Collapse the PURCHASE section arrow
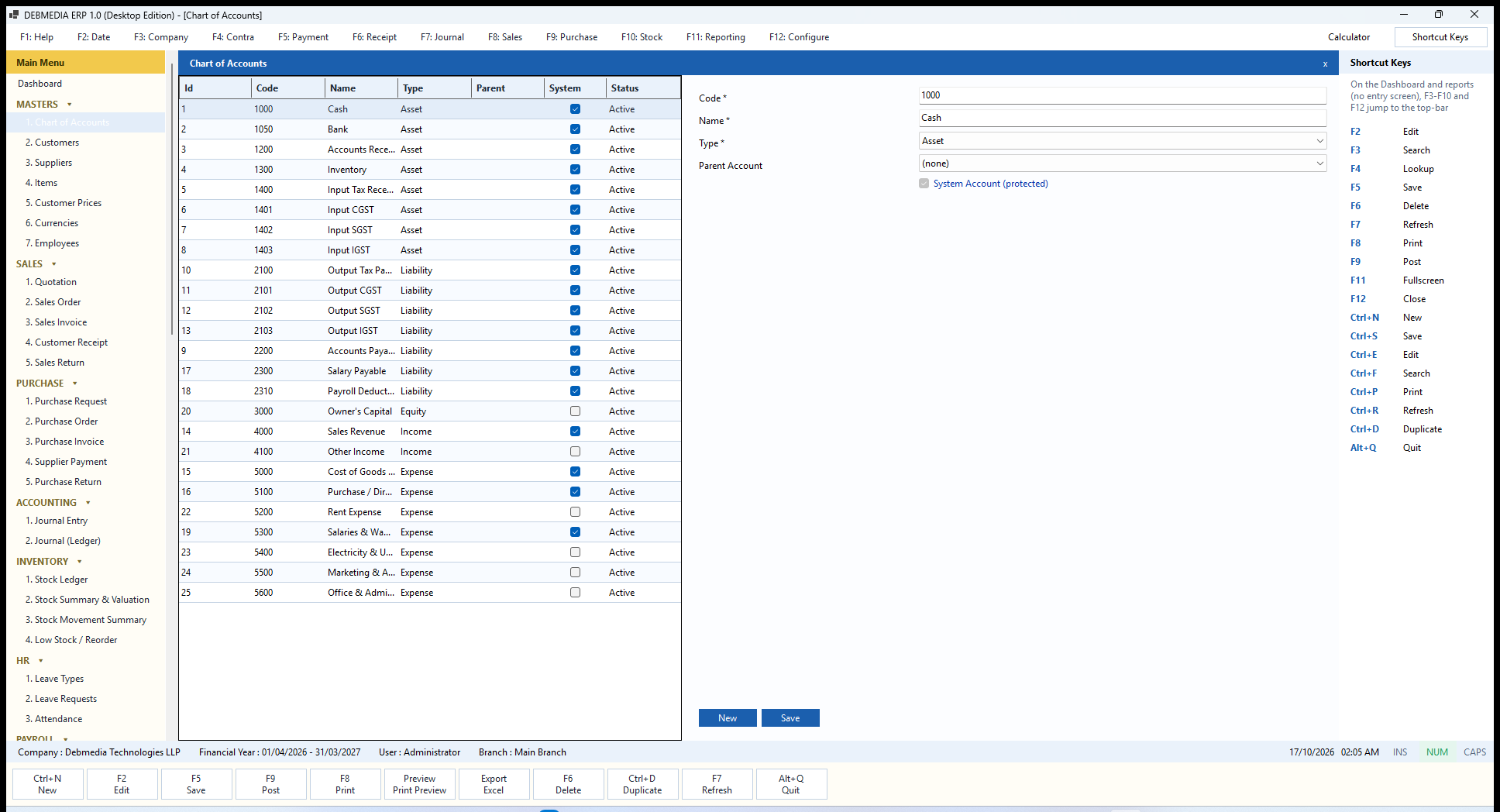This screenshot has width=1500, height=812. pos(75,384)
